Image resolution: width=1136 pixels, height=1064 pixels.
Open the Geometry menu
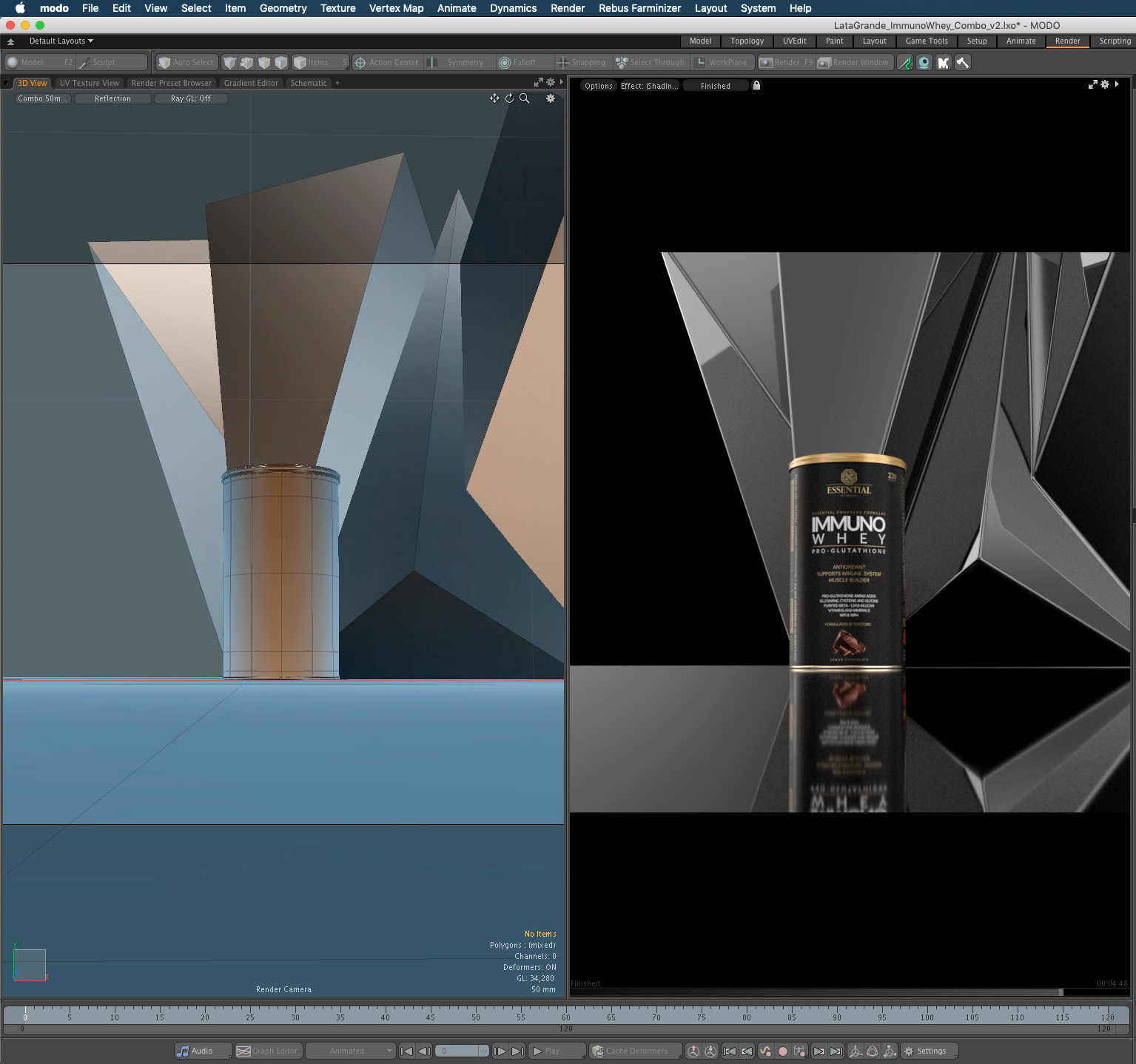pyautogui.click(x=283, y=8)
